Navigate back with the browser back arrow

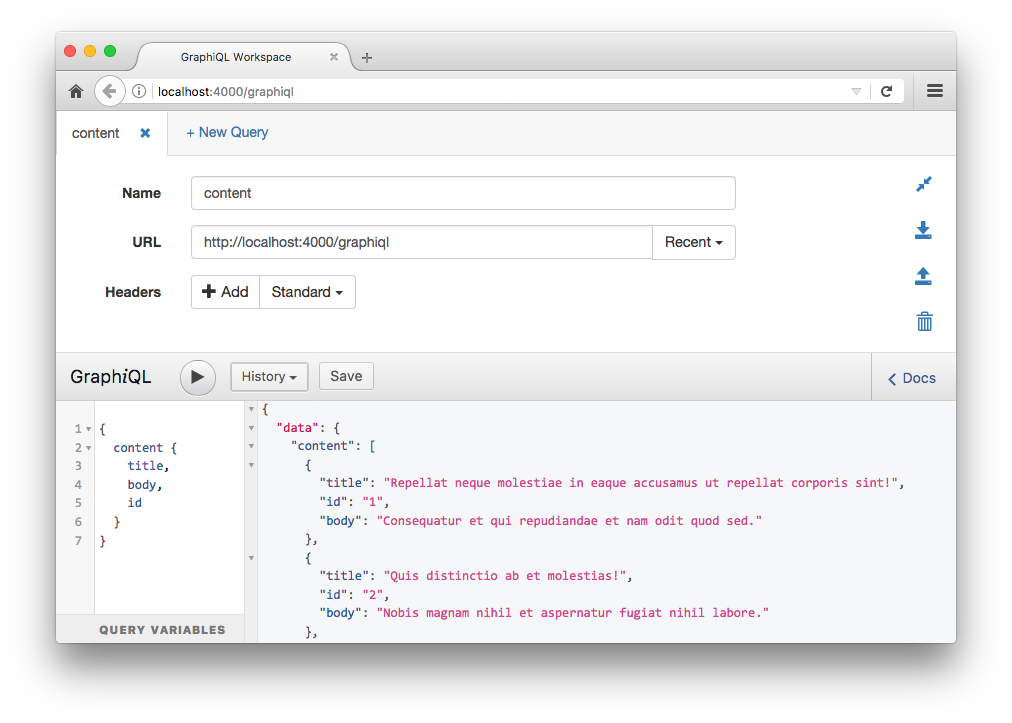coord(110,90)
